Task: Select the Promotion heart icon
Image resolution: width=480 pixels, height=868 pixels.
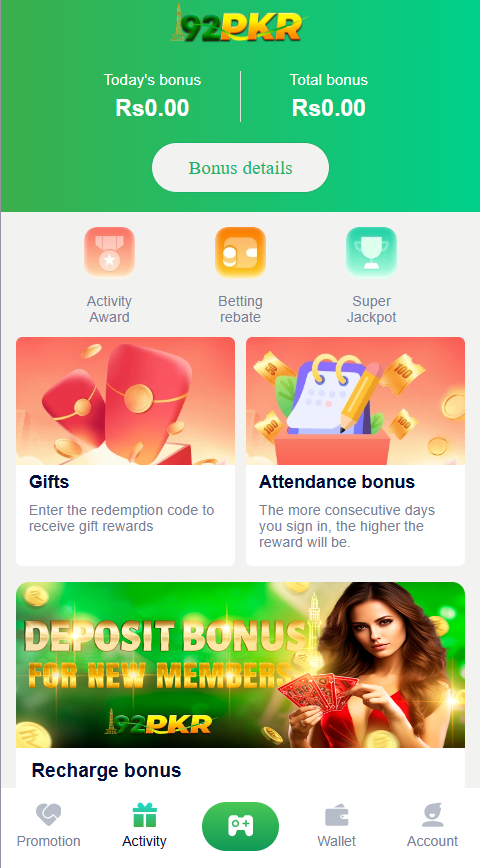Action: 49,815
